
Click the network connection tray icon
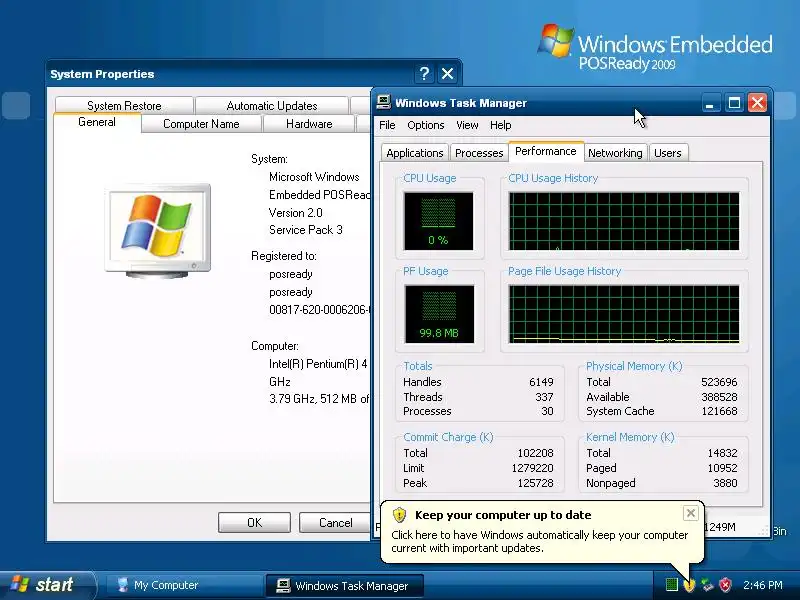coord(707,585)
